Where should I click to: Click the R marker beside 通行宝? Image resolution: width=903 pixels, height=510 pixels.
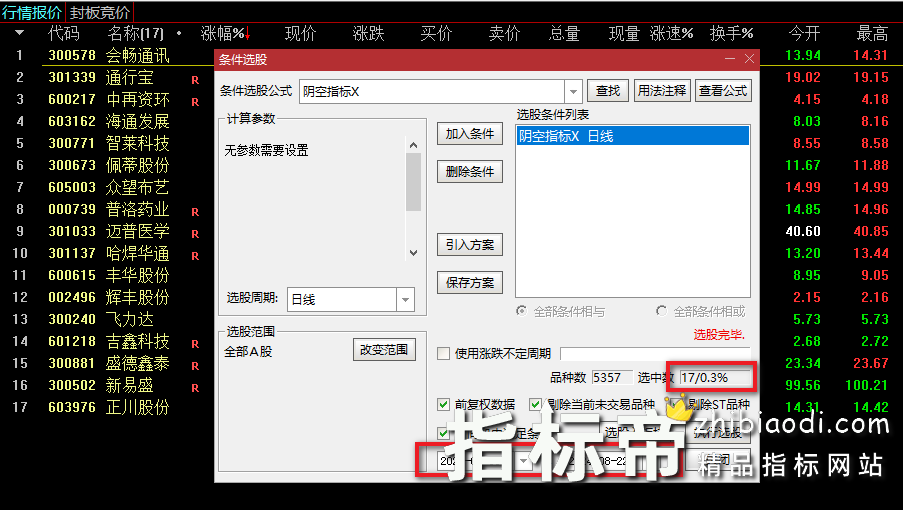tap(195, 80)
